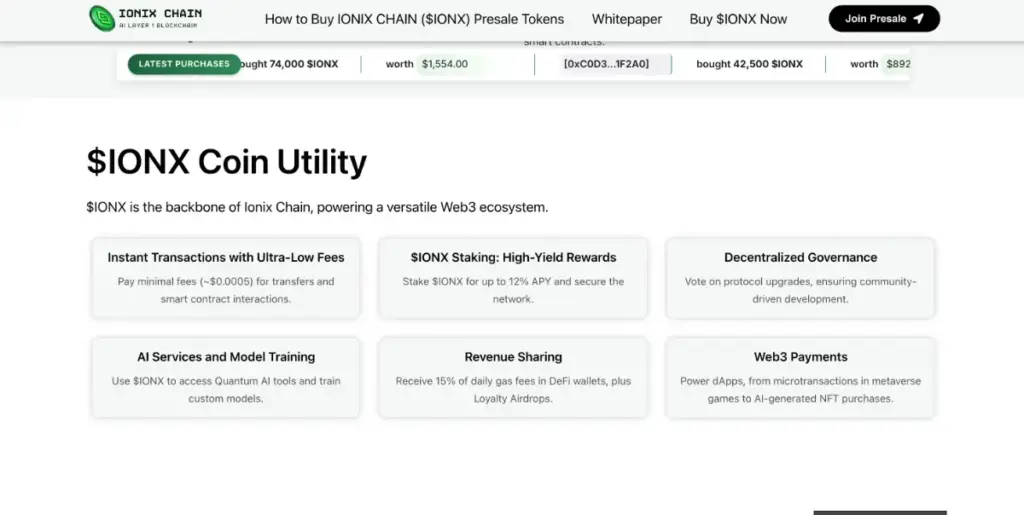Select the 0xC0D3...1F2A0 wallet address

(x=607, y=64)
